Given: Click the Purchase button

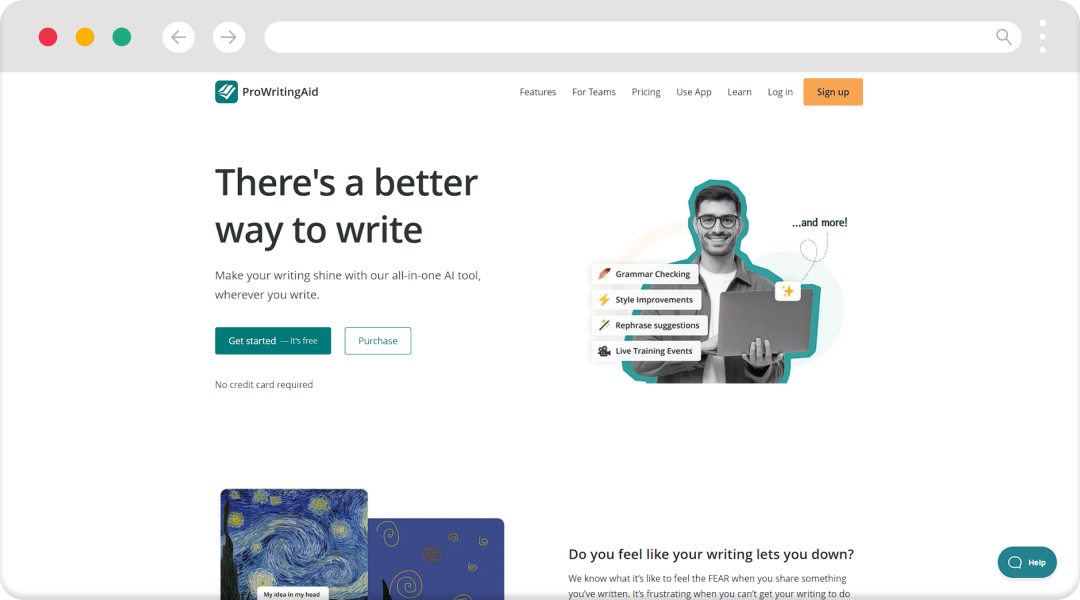Looking at the screenshot, I should [377, 340].
